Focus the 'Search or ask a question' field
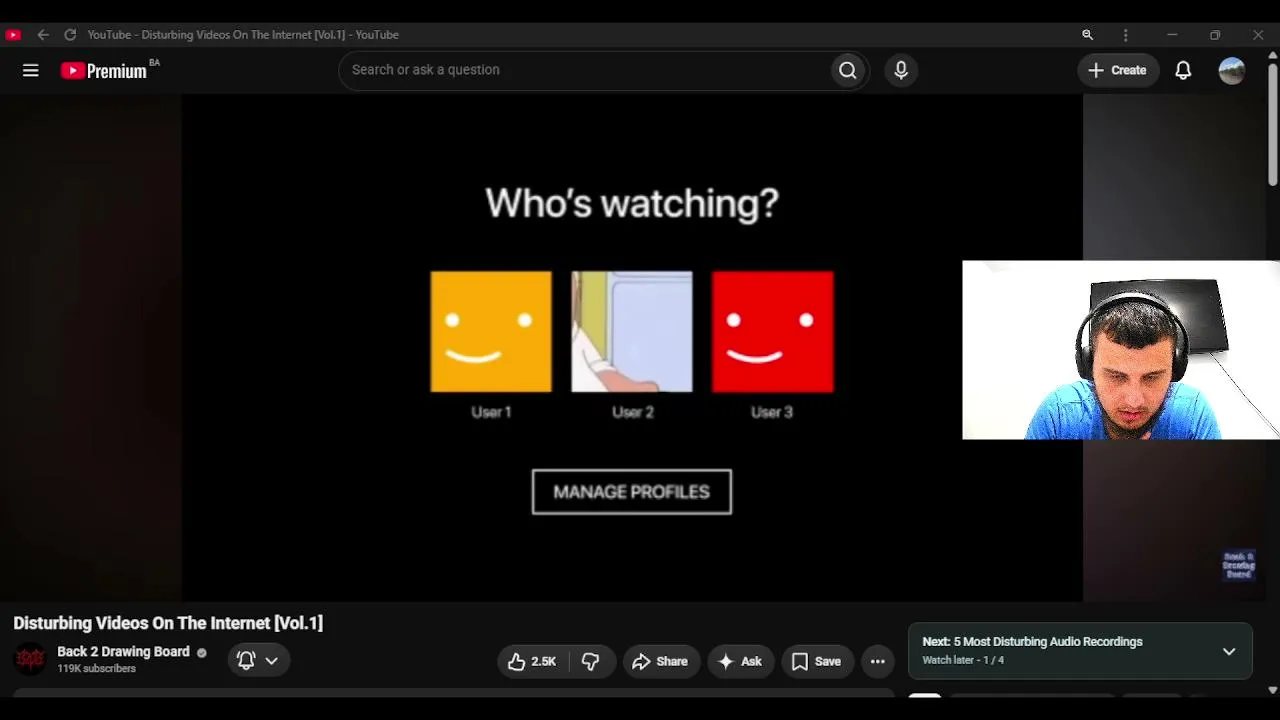 (584, 70)
